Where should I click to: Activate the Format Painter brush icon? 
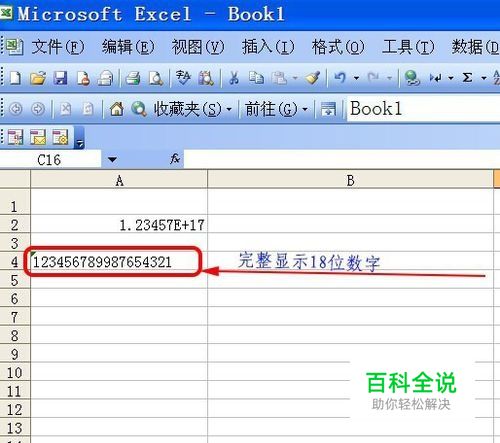[313, 78]
